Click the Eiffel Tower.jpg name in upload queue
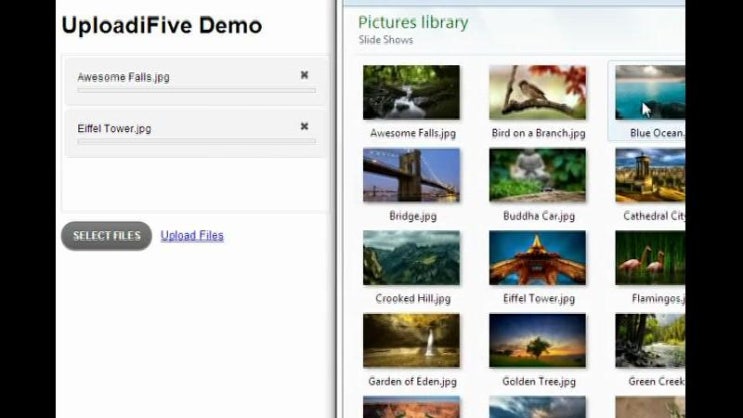The height and width of the screenshot is (418, 743). point(114,128)
